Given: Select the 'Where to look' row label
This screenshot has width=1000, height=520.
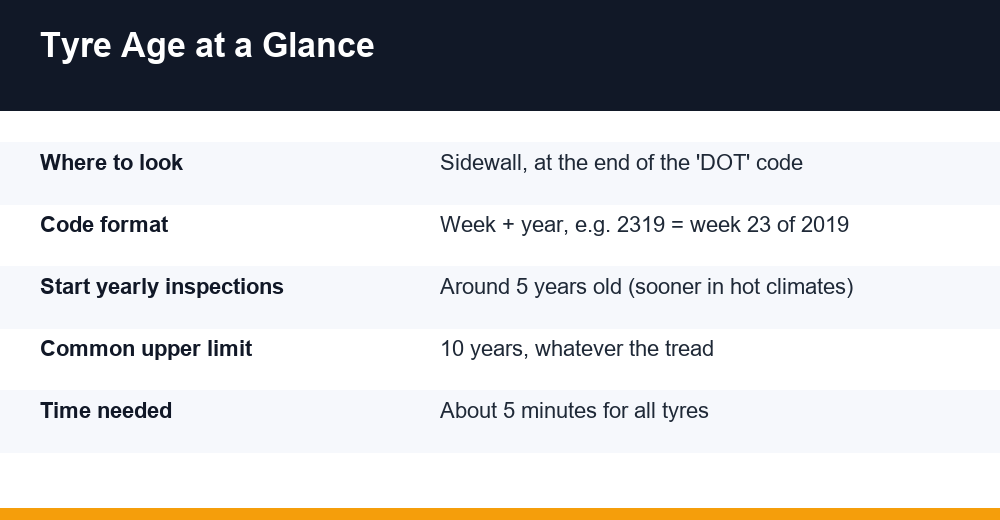Looking at the screenshot, I should pyautogui.click(x=112, y=163).
